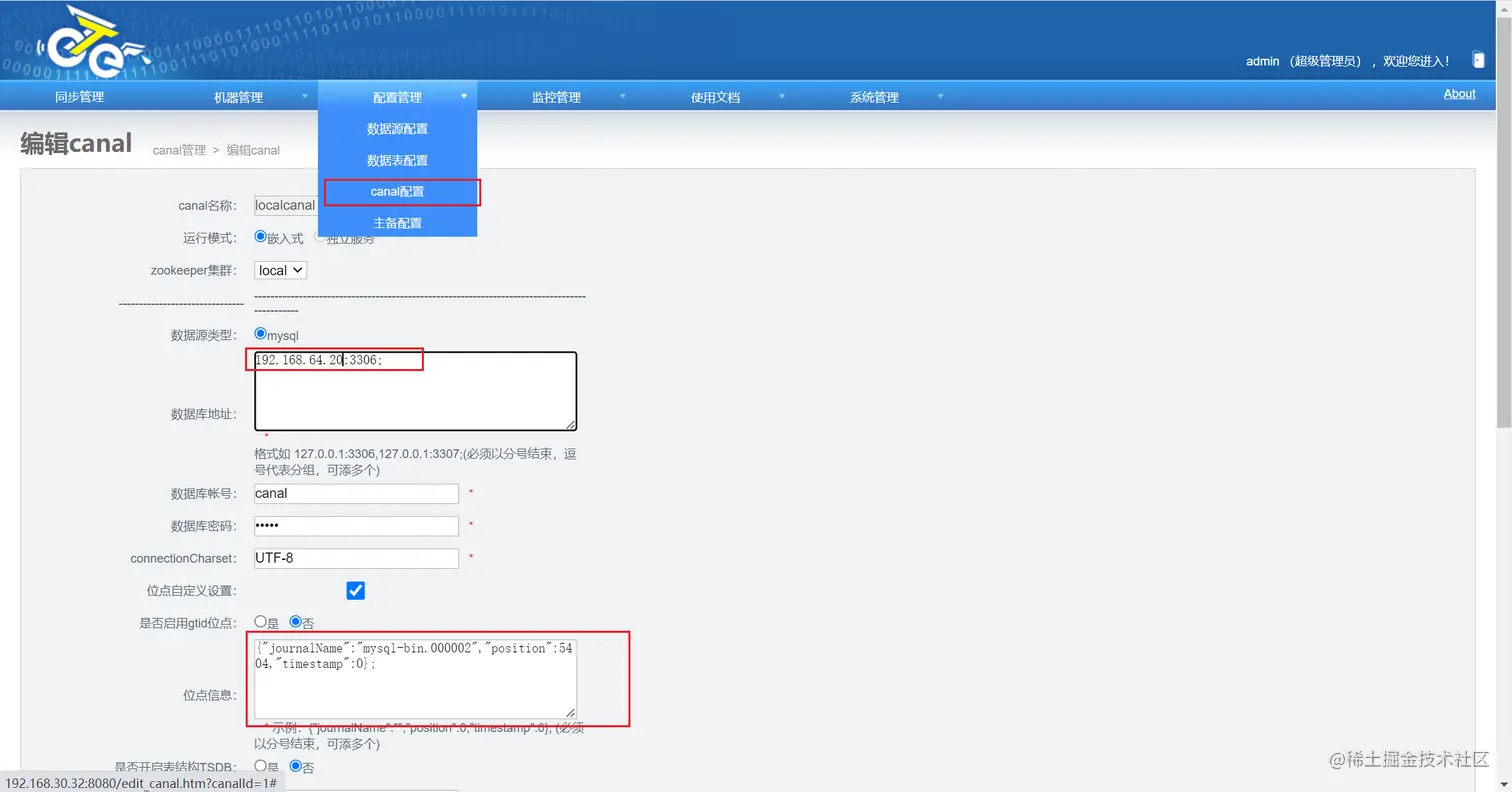Select 否 for 是否开启表结构TSDB
Screen dimensions: 1512x792
(295, 766)
